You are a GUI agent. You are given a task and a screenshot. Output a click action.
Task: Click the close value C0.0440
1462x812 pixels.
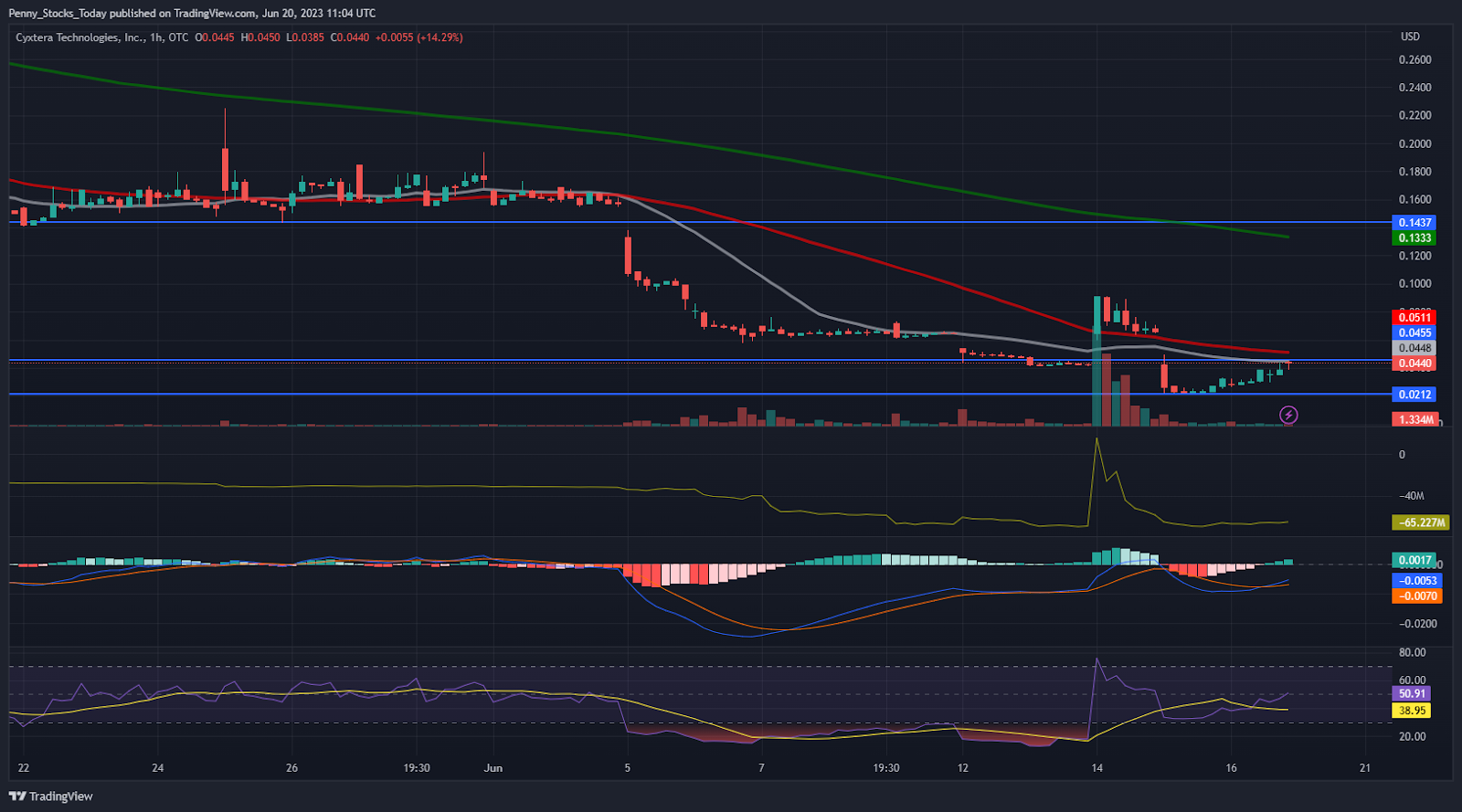click(350, 37)
